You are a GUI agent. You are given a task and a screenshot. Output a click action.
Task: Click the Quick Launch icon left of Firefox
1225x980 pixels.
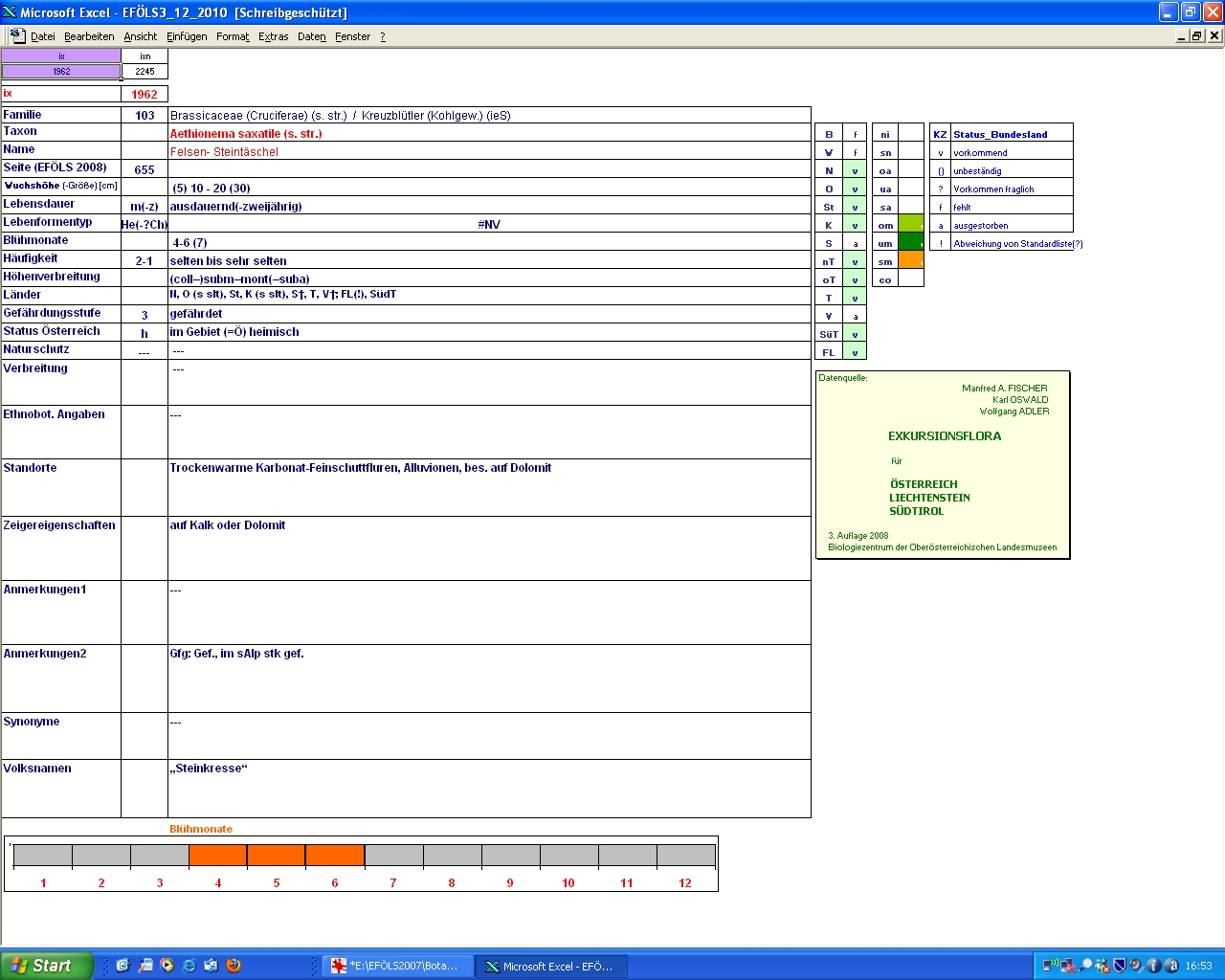click(211, 966)
